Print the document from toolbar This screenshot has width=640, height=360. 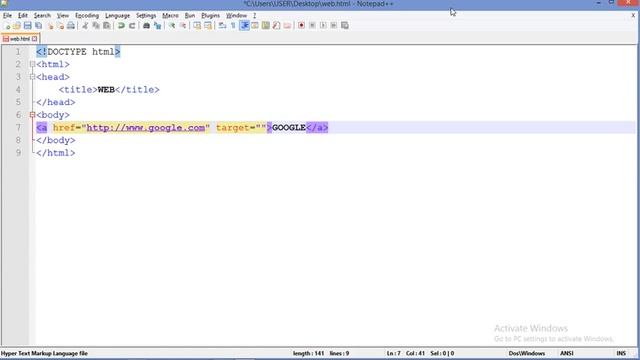click(71, 26)
